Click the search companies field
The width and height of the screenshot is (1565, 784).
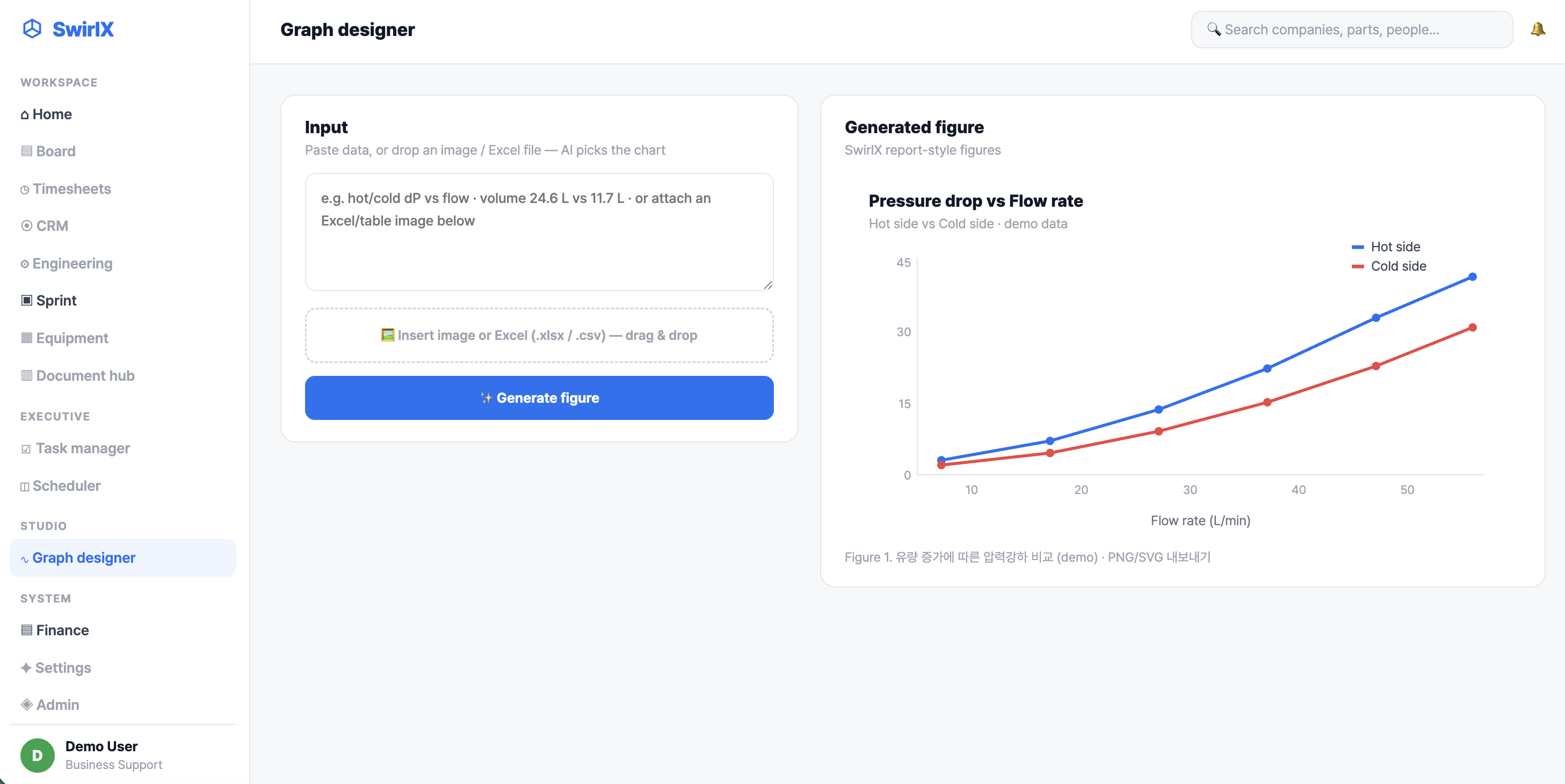point(1352,29)
